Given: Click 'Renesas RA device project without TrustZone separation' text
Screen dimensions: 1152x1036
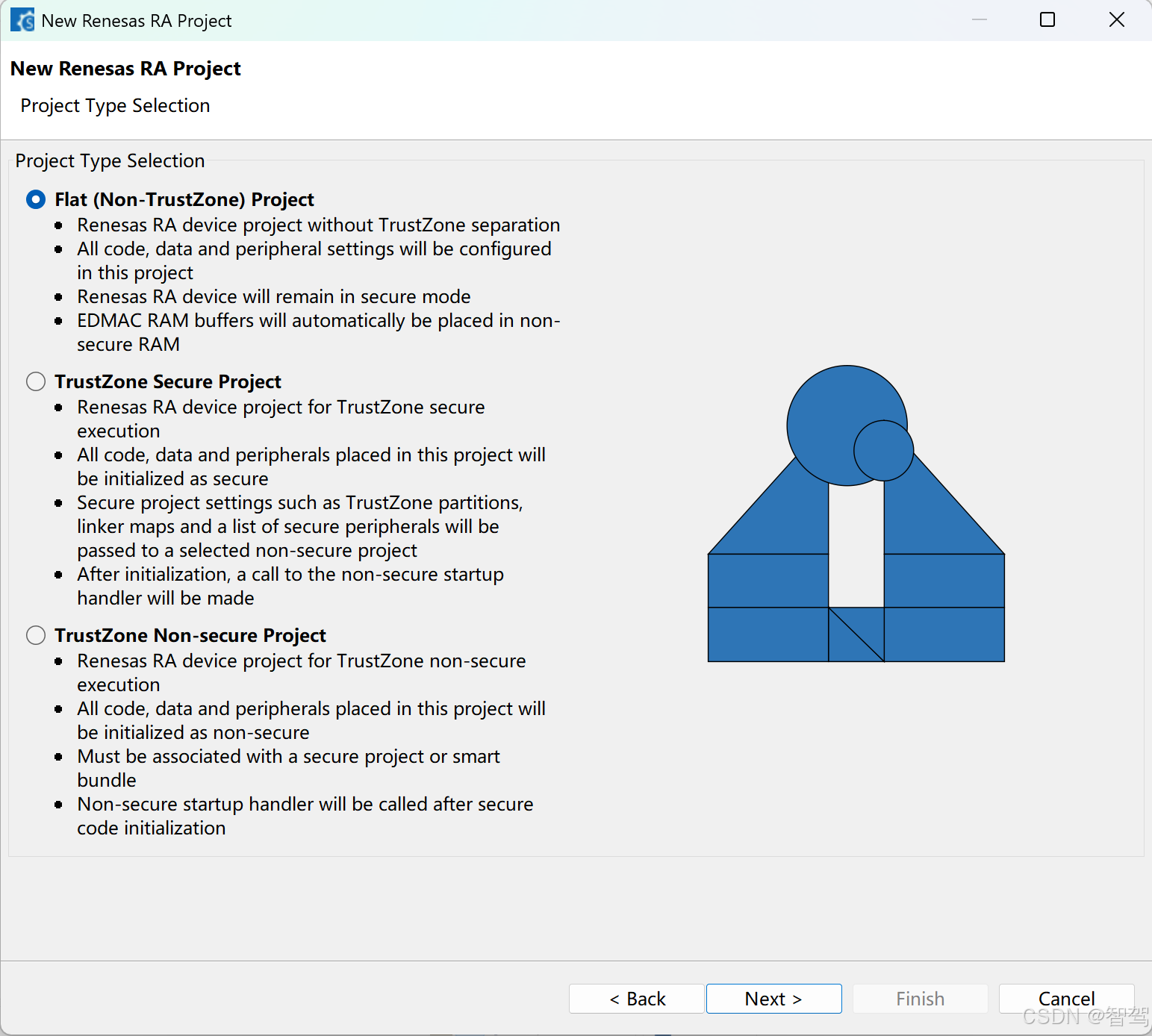Looking at the screenshot, I should (x=319, y=225).
